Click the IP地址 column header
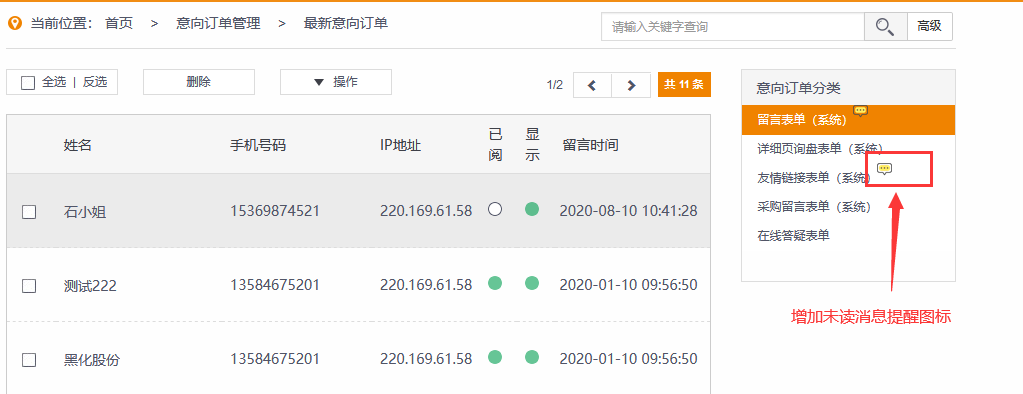Image resolution: width=1023 pixels, height=394 pixels. pyautogui.click(x=401, y=145)
